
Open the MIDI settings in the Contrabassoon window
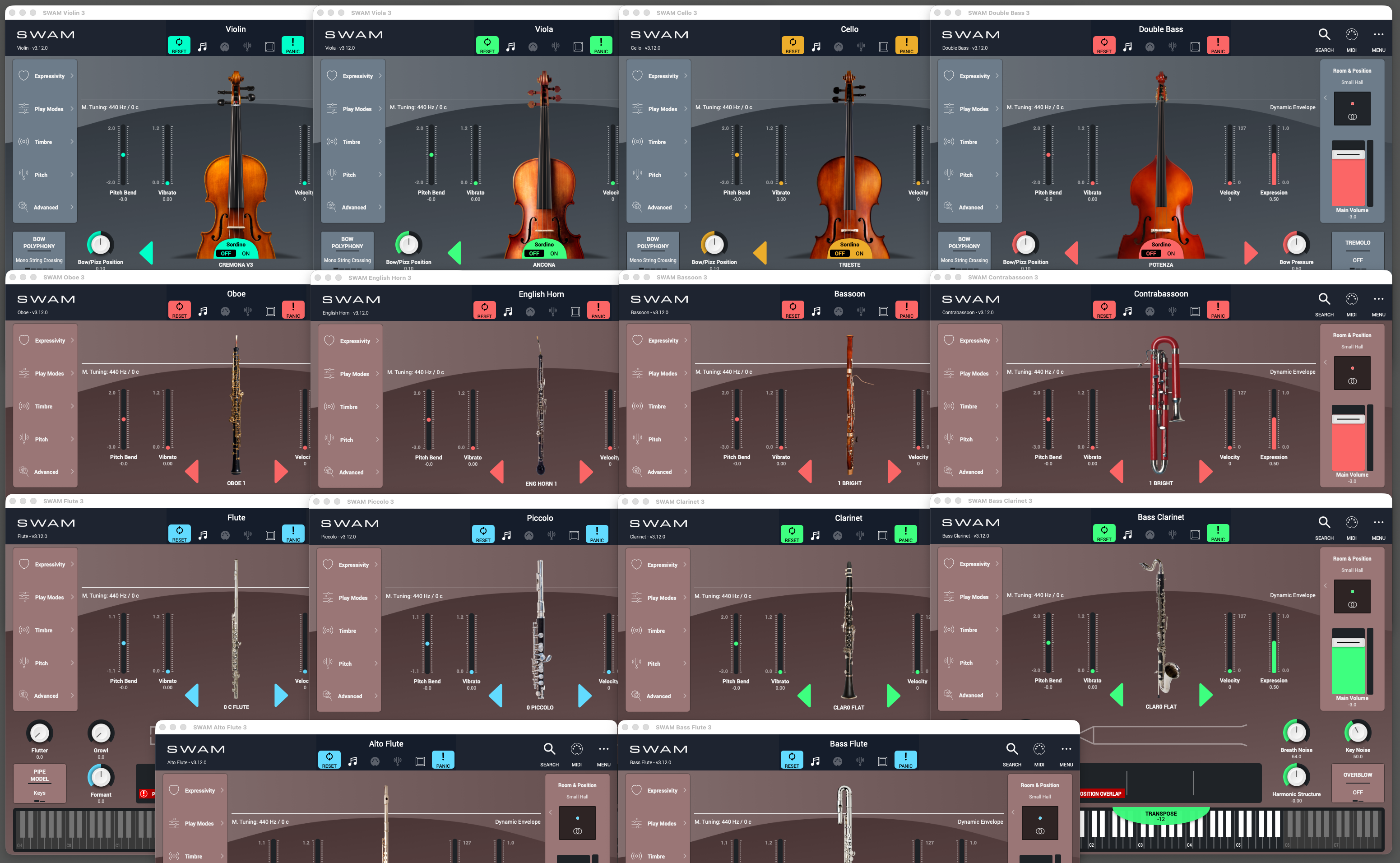click(x=1352, y=304)
